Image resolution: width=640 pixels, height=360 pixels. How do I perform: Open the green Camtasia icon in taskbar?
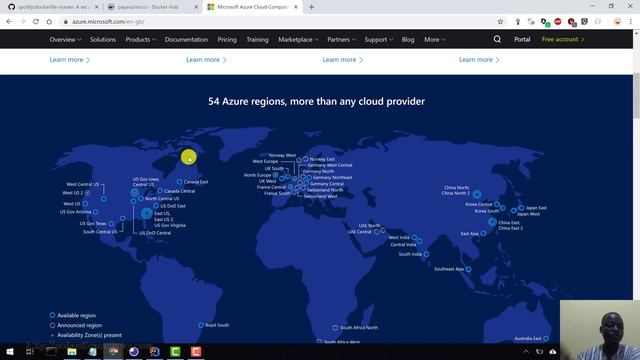[175, 351]
